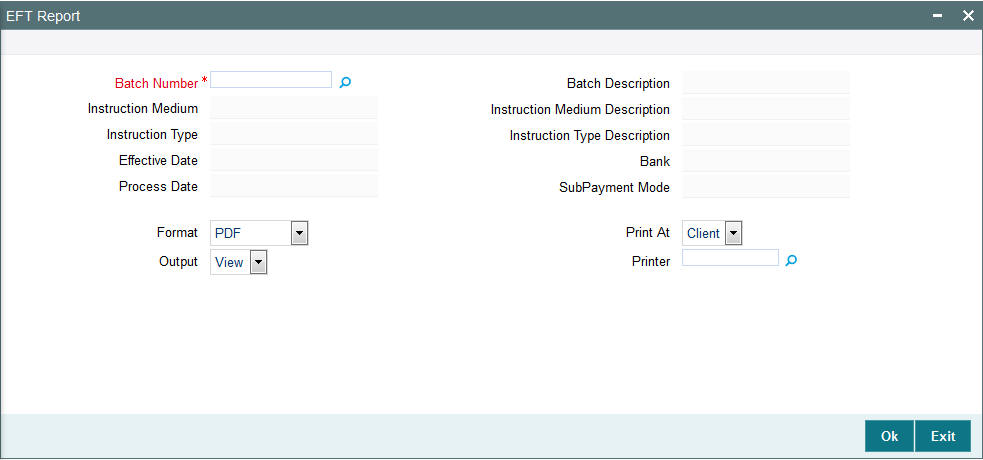
Task: Open the Output dropdown showing View
Action: tap(239, 263)
